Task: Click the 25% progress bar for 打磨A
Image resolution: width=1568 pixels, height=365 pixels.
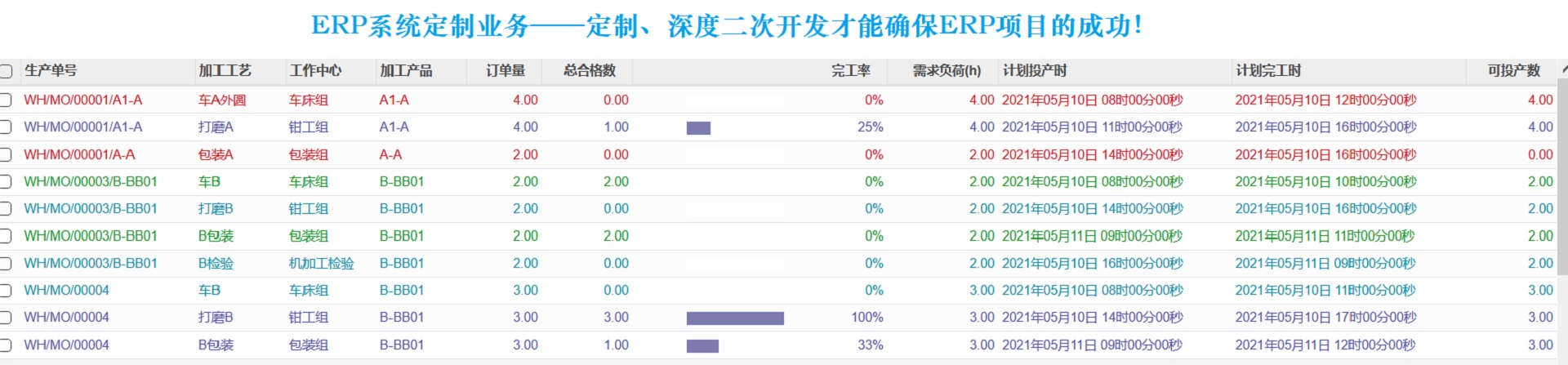Action: (x=698, y=128)
